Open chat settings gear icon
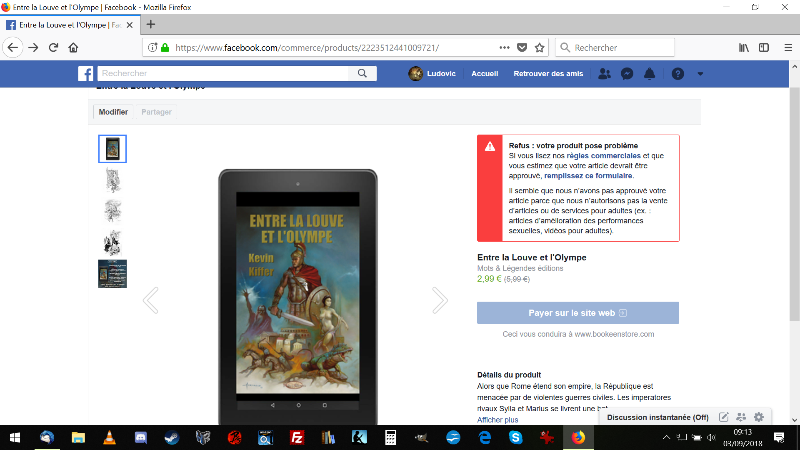 pyautogui.click(x=759, y=416)
